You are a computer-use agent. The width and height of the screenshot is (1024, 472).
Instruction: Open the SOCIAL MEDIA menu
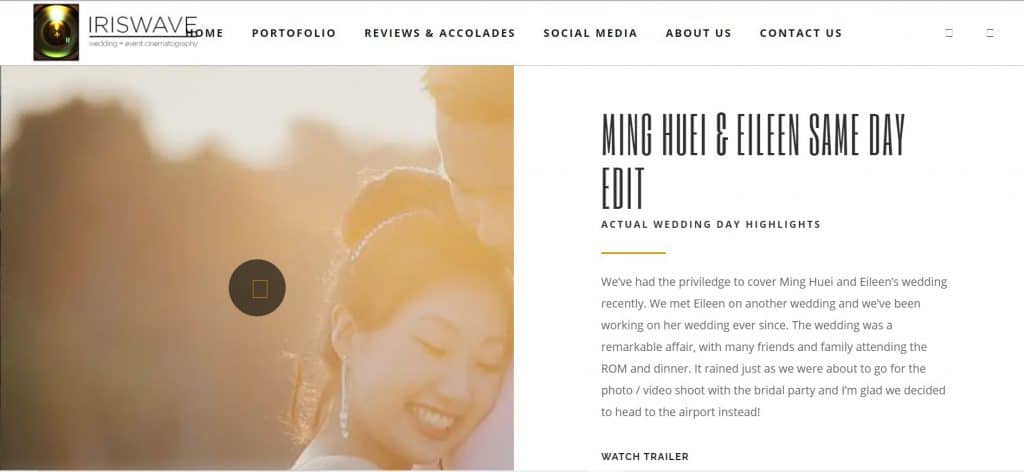(x=590, y=33)
